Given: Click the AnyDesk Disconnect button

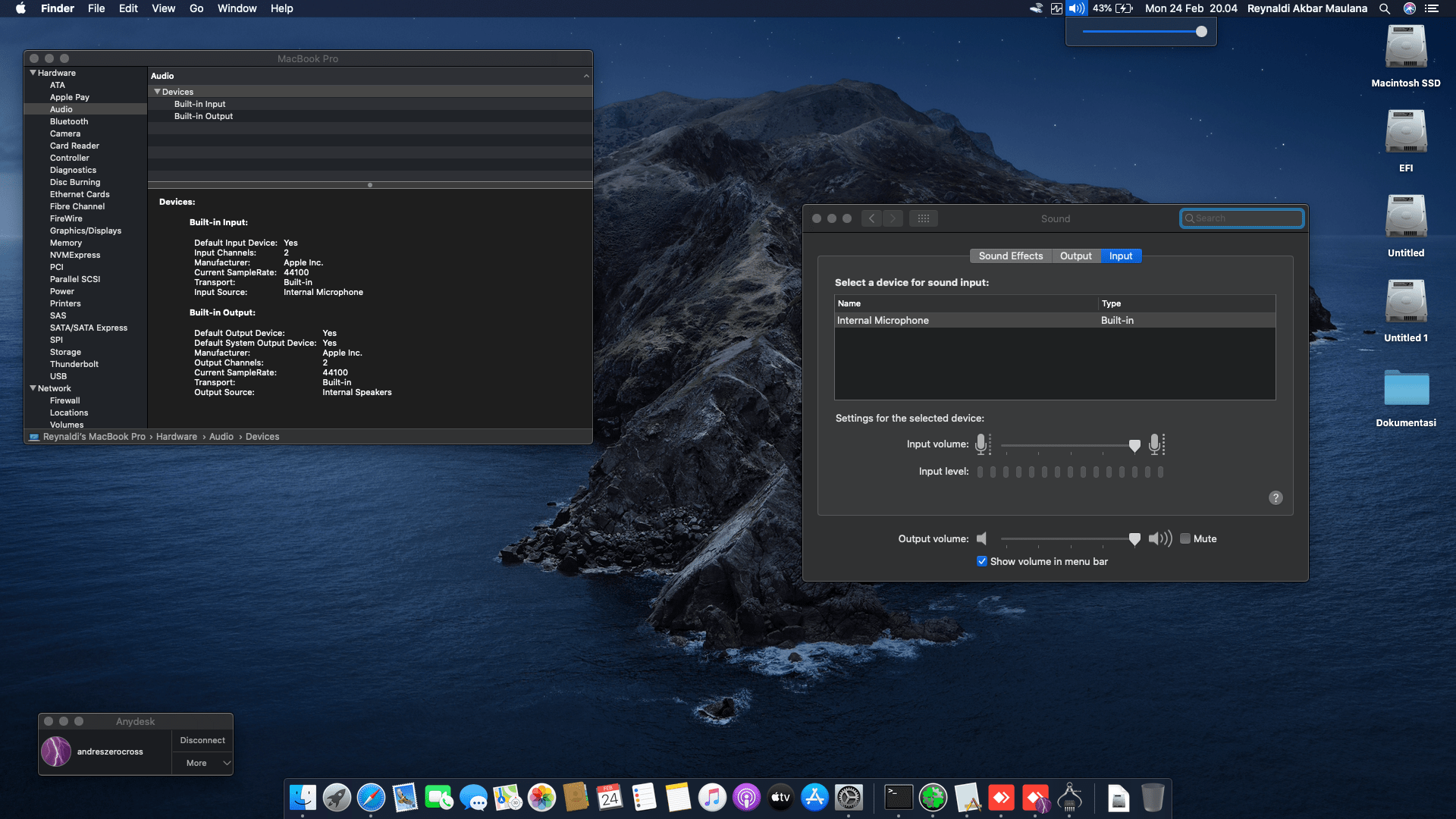Looking at the screenshot, I should point(202,740).
